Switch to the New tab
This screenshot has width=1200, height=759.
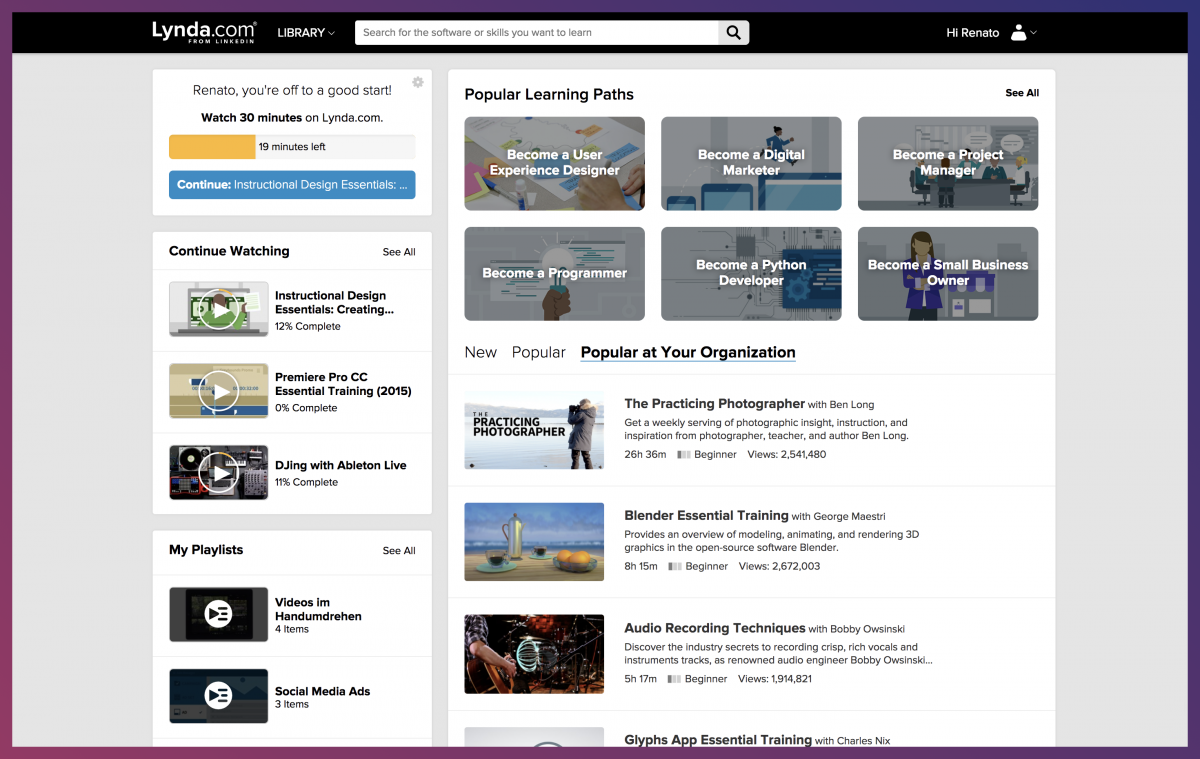(480, 352)
